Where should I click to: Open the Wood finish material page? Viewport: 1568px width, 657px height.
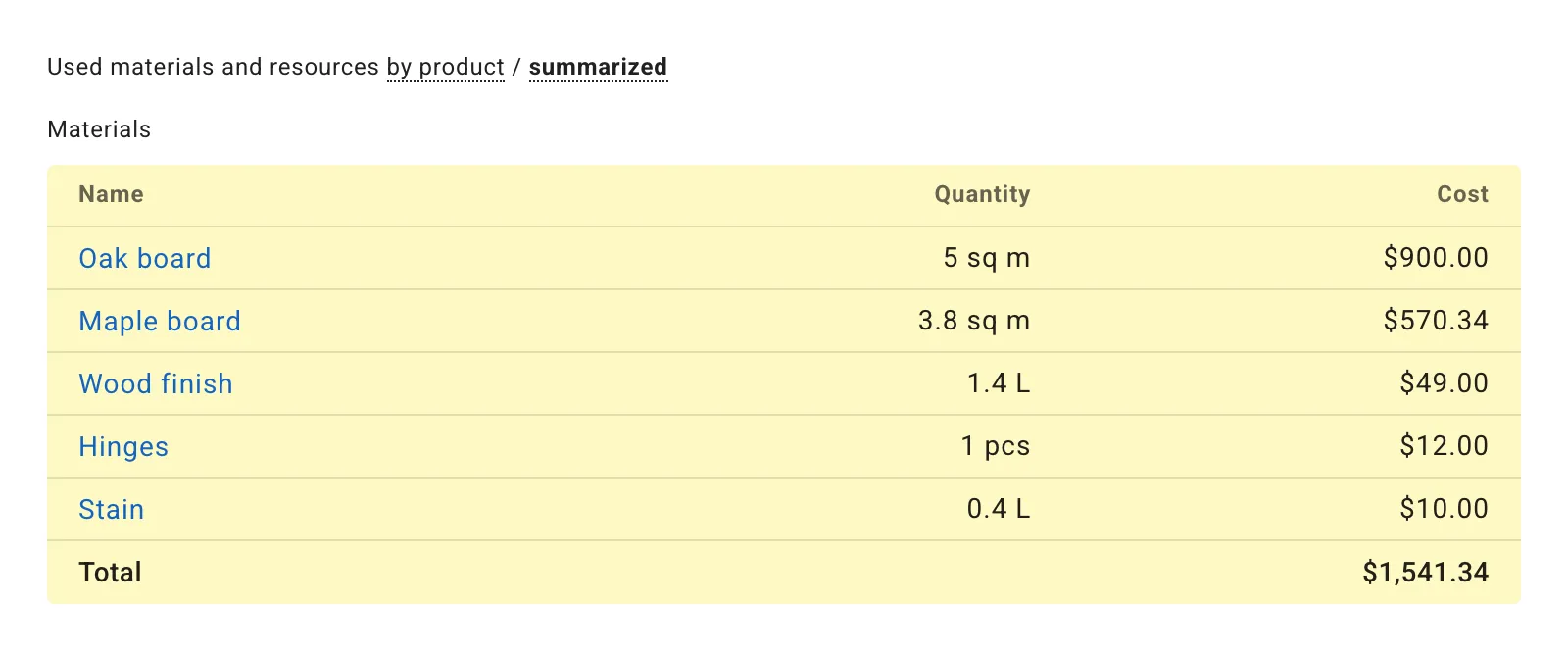point(156,383)
